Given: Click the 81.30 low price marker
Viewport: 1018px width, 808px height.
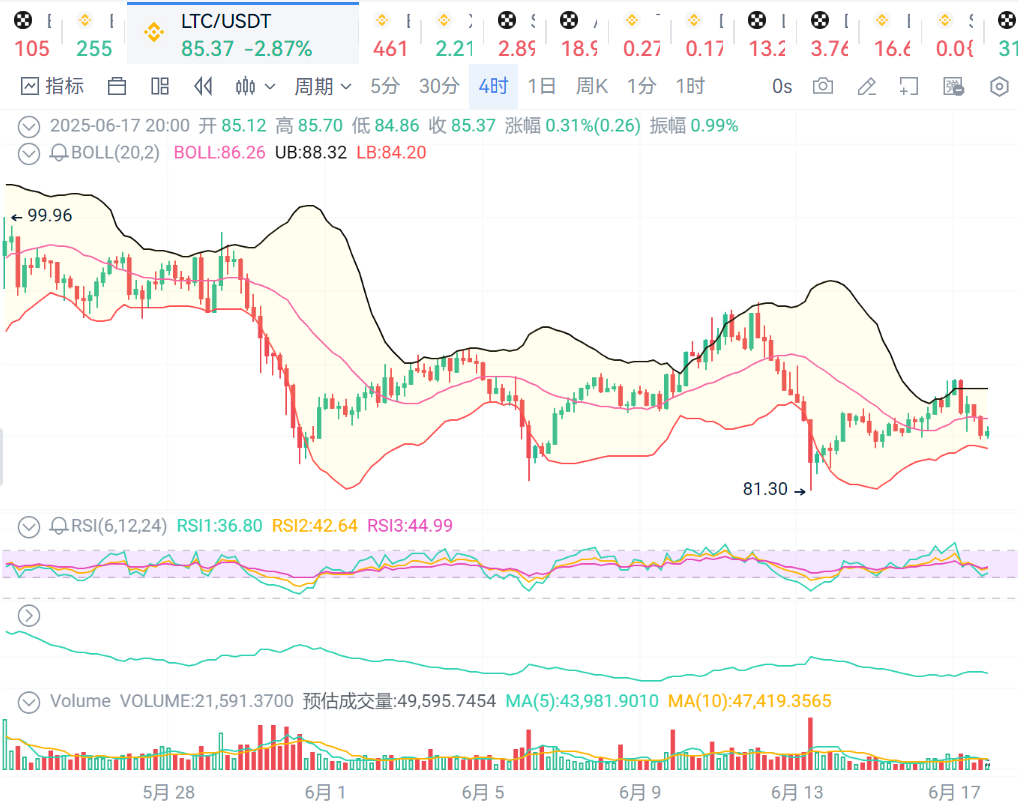Looking at the screenshot, I should [774, 489].
